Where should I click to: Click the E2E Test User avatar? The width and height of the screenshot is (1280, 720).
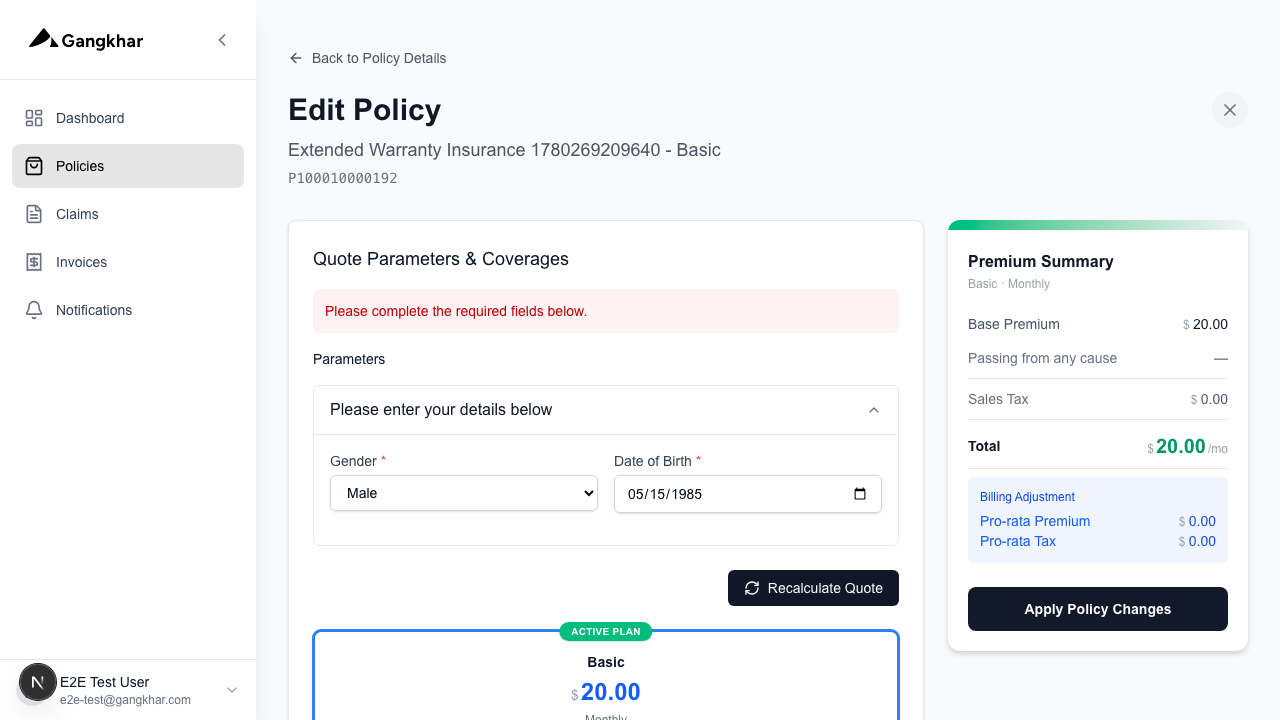point(38,683)
